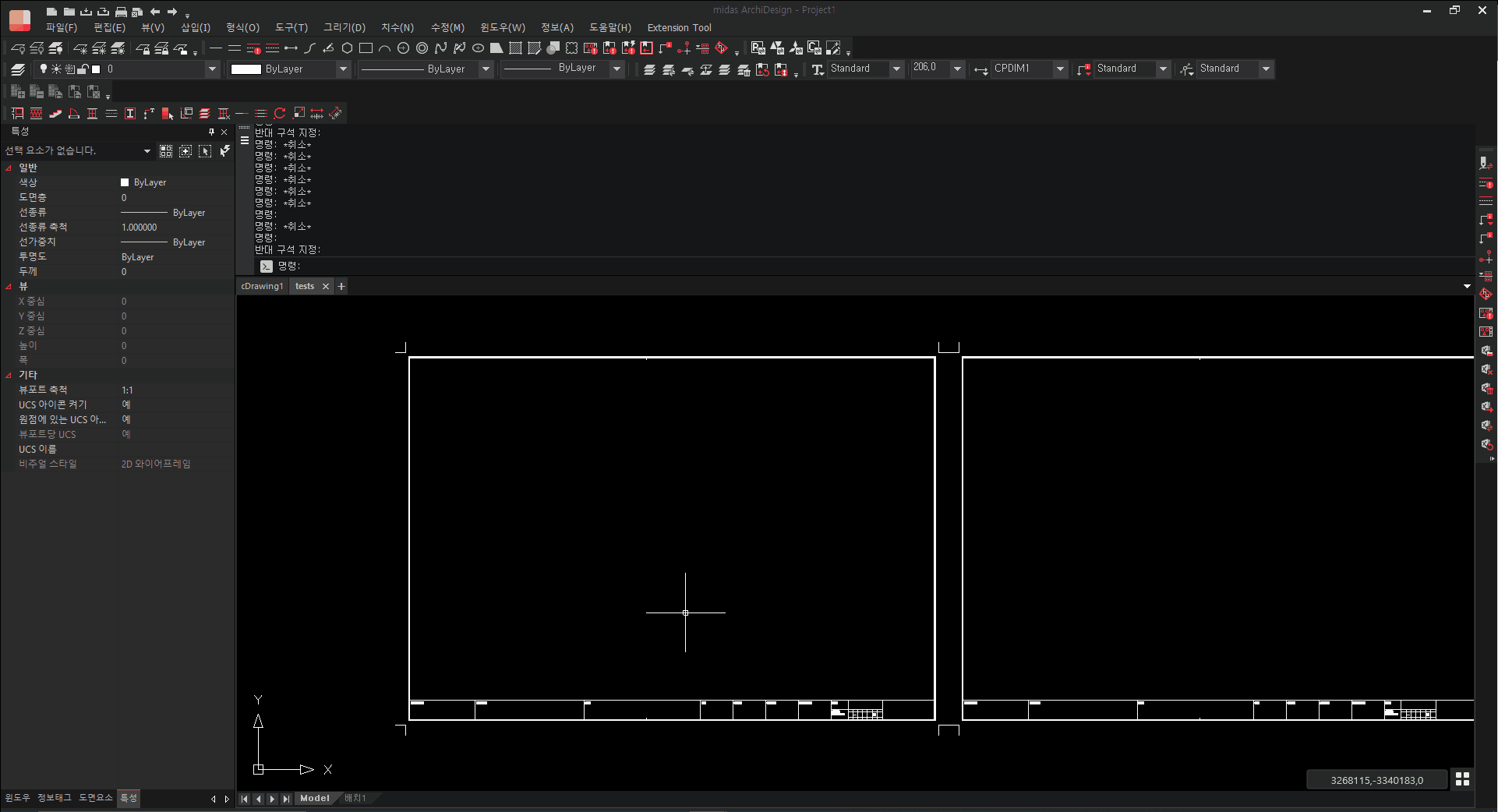This screenshot has height=812, width=1498.
Task: Jump to first layout tab arrow
Action: click(244, 799)
